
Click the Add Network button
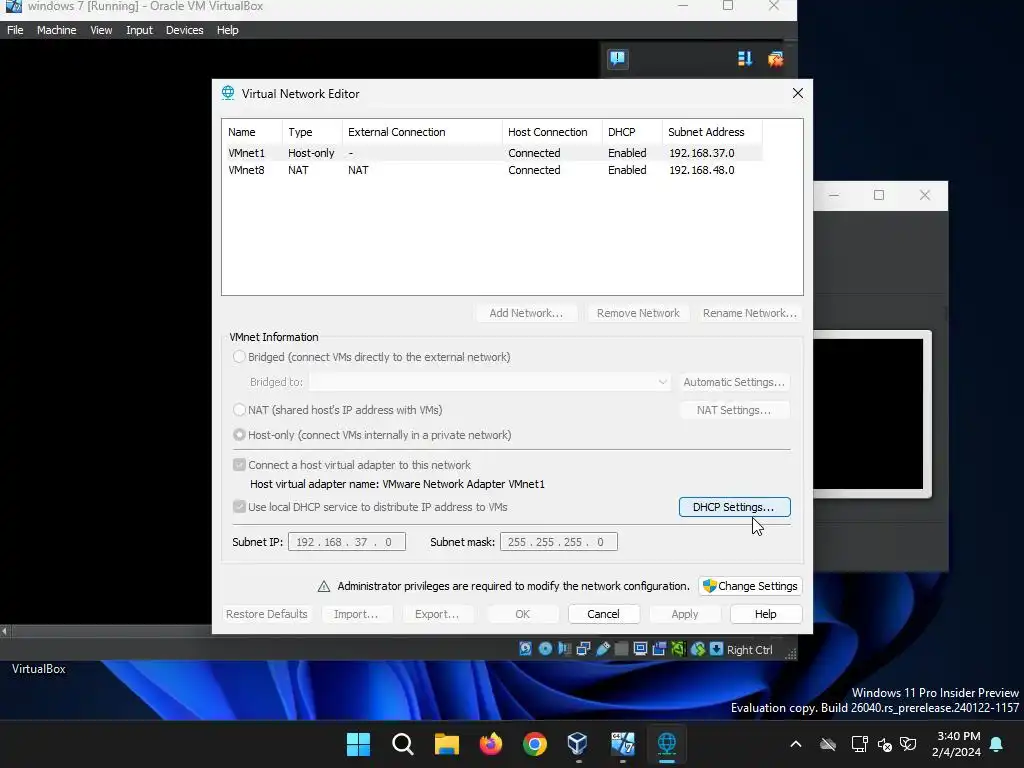tap(526, 313)
